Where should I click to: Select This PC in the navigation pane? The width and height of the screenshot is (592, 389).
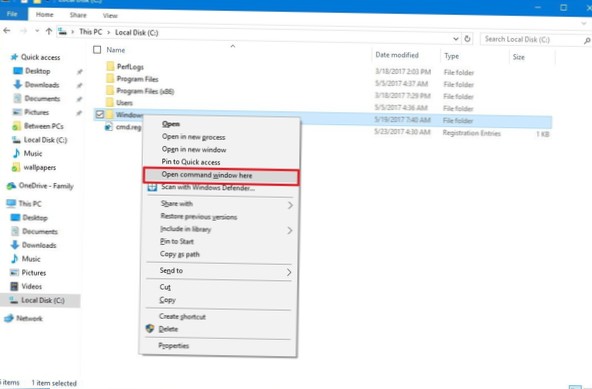pyautogui.click(x=30, y=204)
